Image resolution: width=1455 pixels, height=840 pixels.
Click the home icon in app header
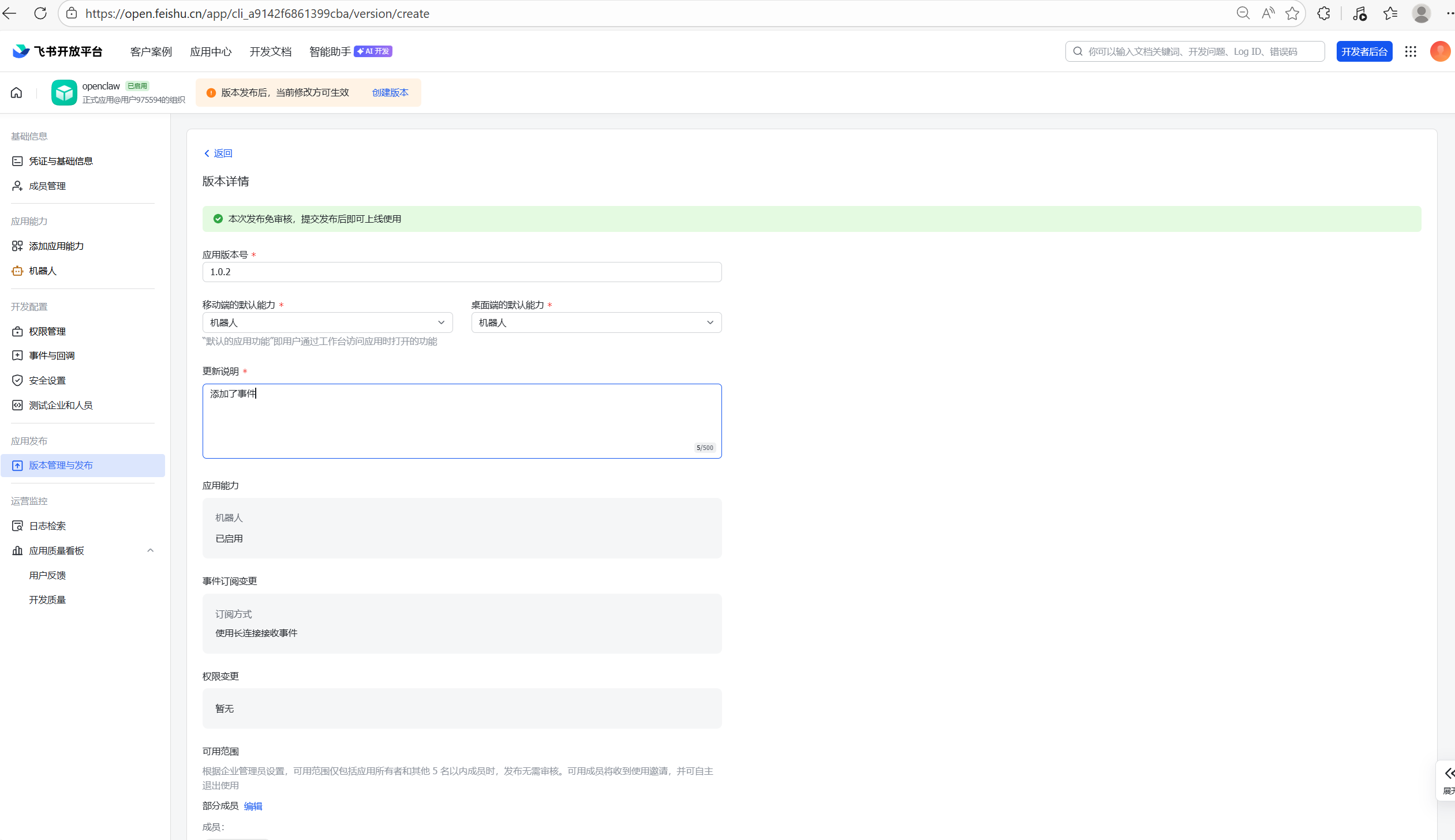(17, 92)
